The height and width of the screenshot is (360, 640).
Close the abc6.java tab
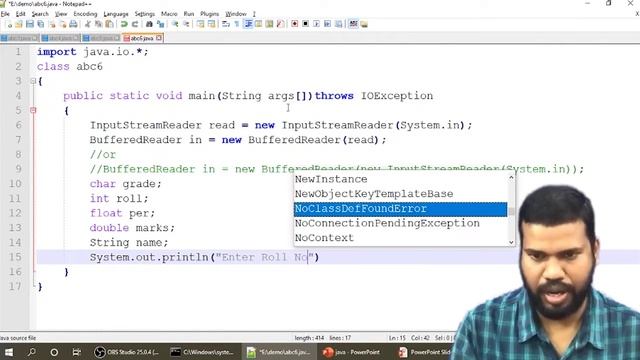pyautogui.click(x=159, y=38)
